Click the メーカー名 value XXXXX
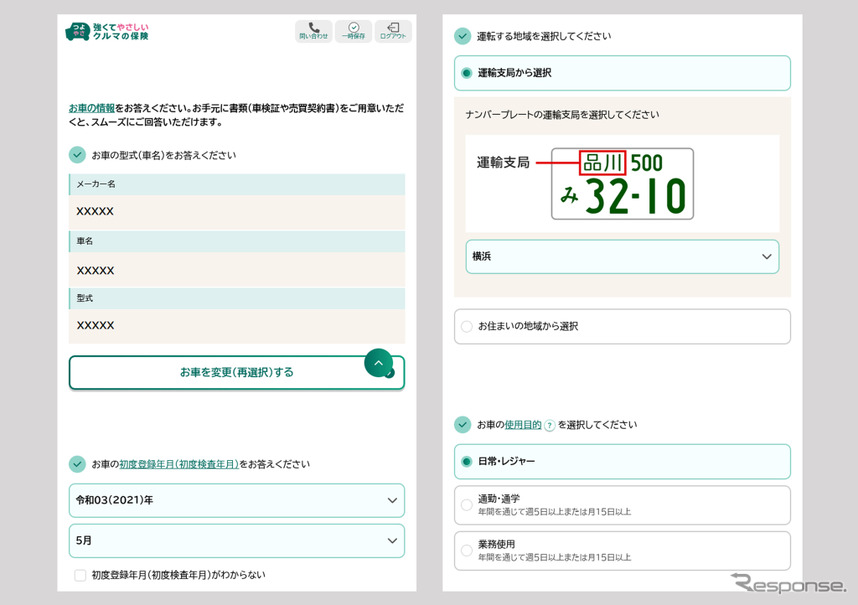The height and width of the screenshot is (605, 858). [95, 212]
